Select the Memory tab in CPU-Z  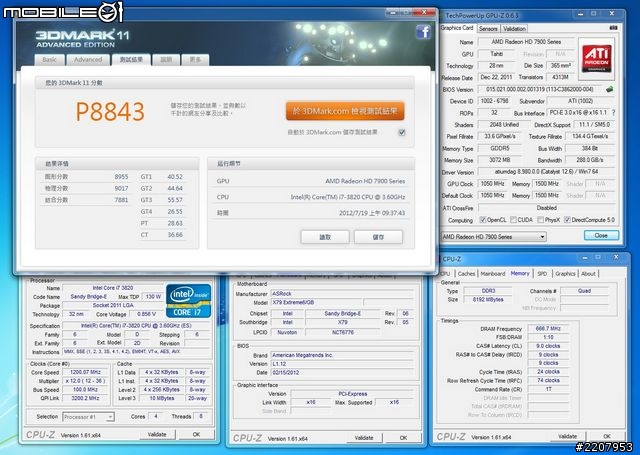pyautogui.click(x=520, y=273)
